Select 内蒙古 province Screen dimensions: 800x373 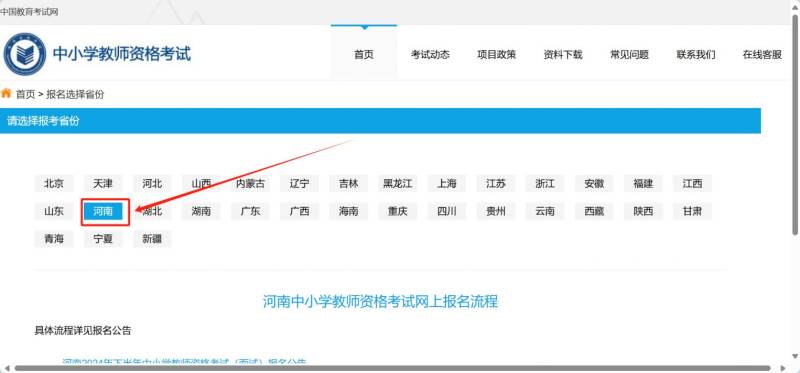250,184
